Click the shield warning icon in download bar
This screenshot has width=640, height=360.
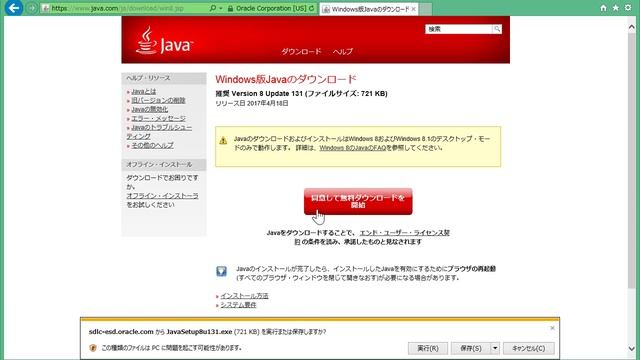tap(93, 348)
